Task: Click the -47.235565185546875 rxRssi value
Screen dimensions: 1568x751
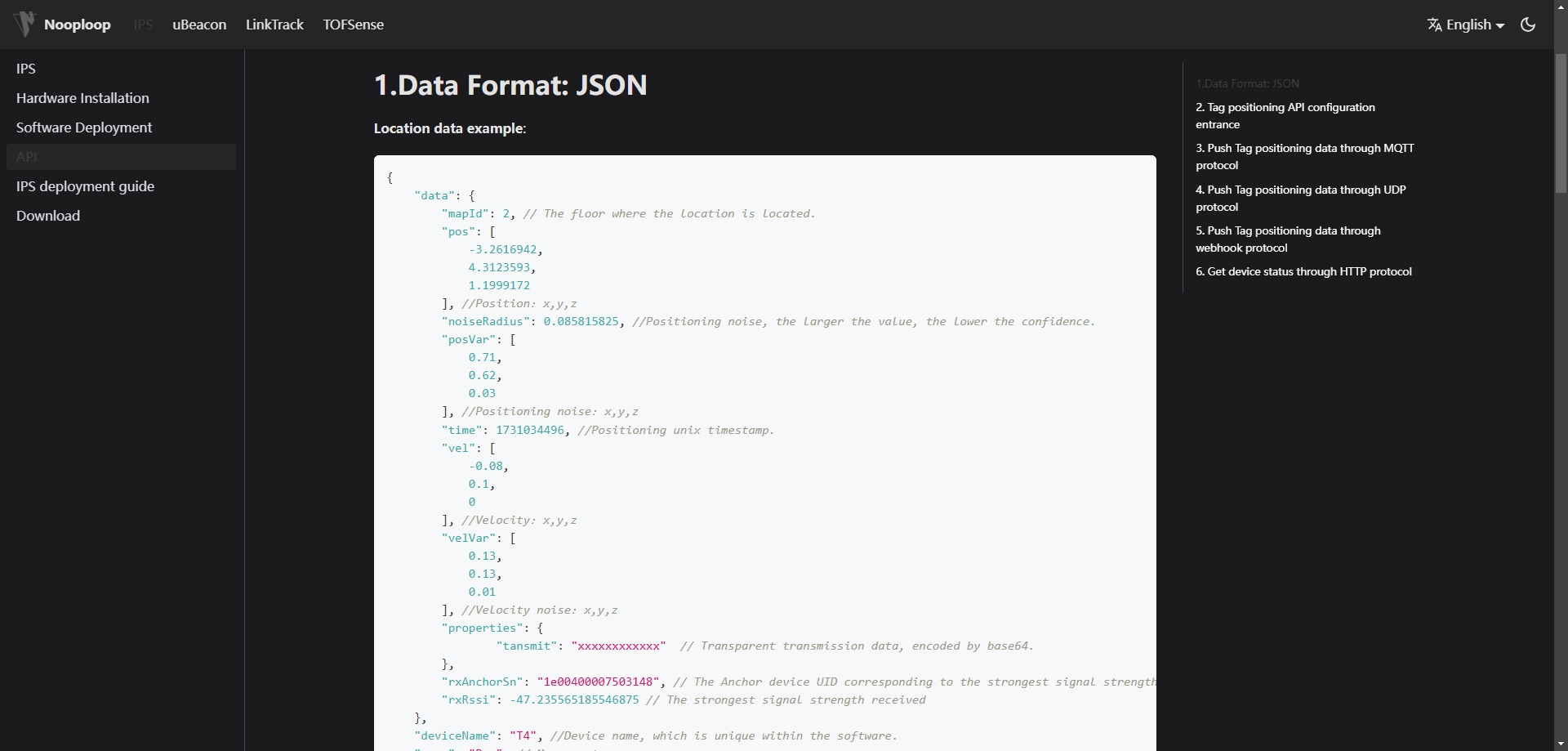Action: click(574, 700)
